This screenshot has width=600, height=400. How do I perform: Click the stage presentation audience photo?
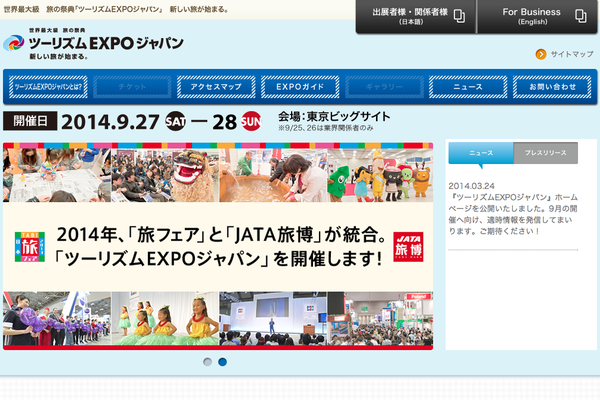pyautogui.click(x=273, y=318)
